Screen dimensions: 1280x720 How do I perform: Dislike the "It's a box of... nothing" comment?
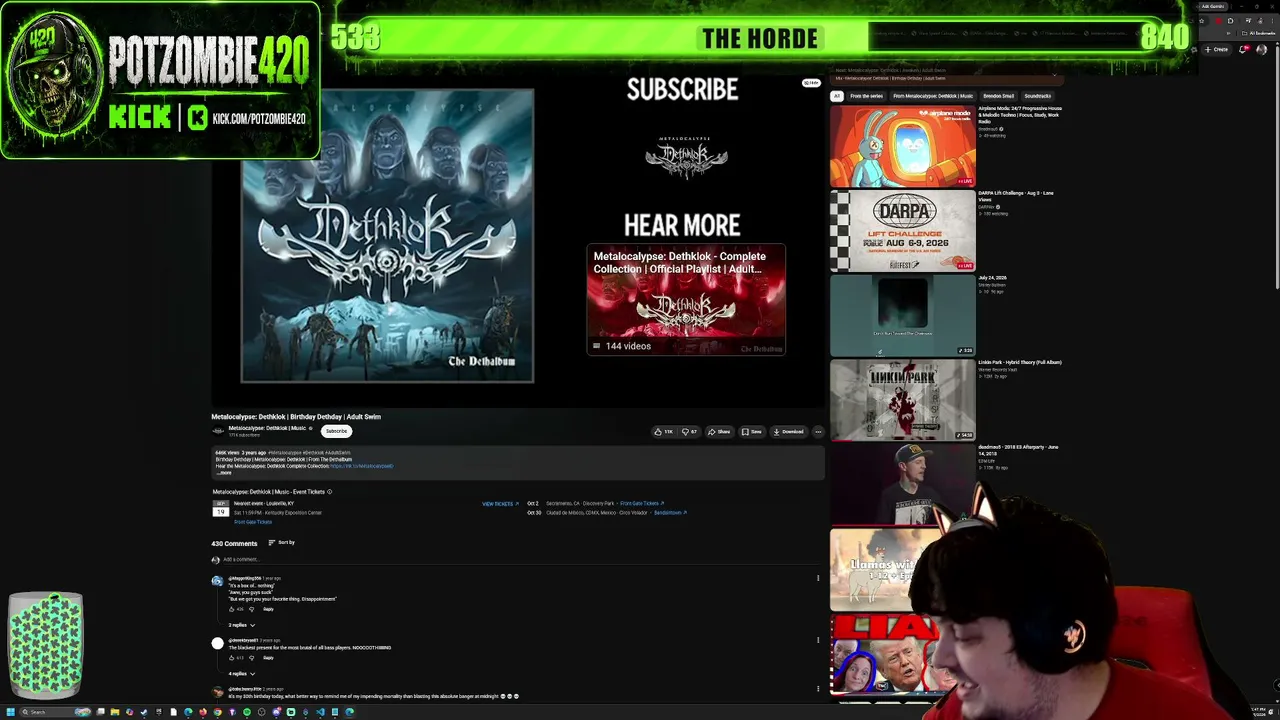click(251, 609)
